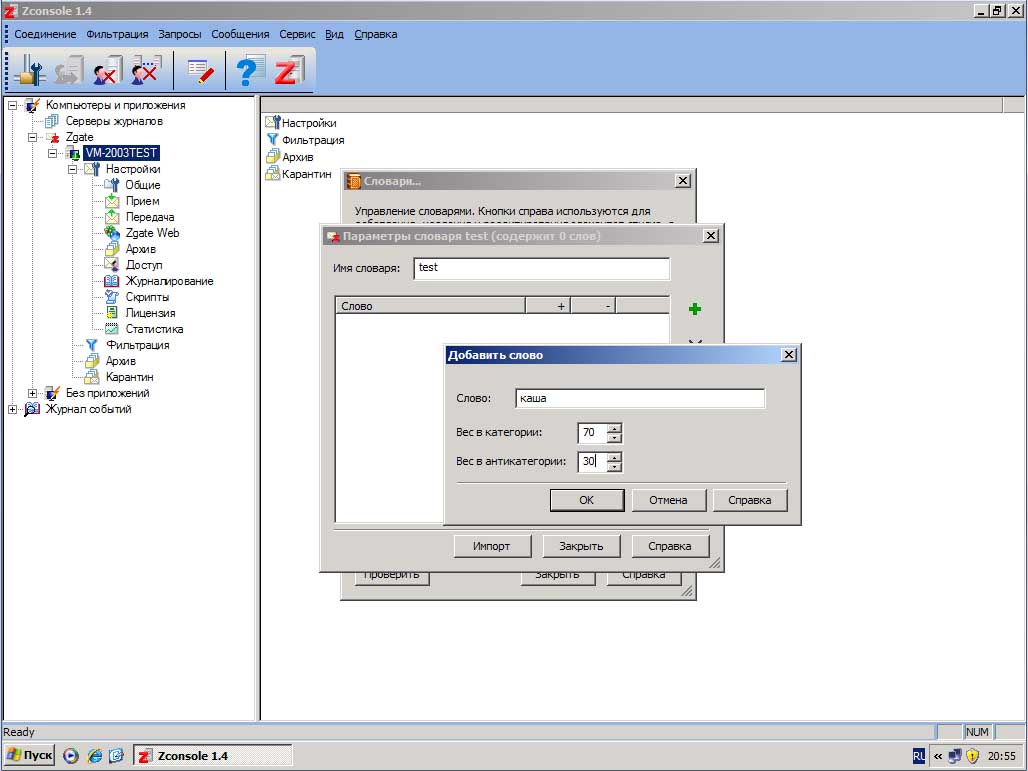The width and height of the screenshot is (1028, 771).
Task: Select Статистика tree node
Action: (x=154, y=329)
